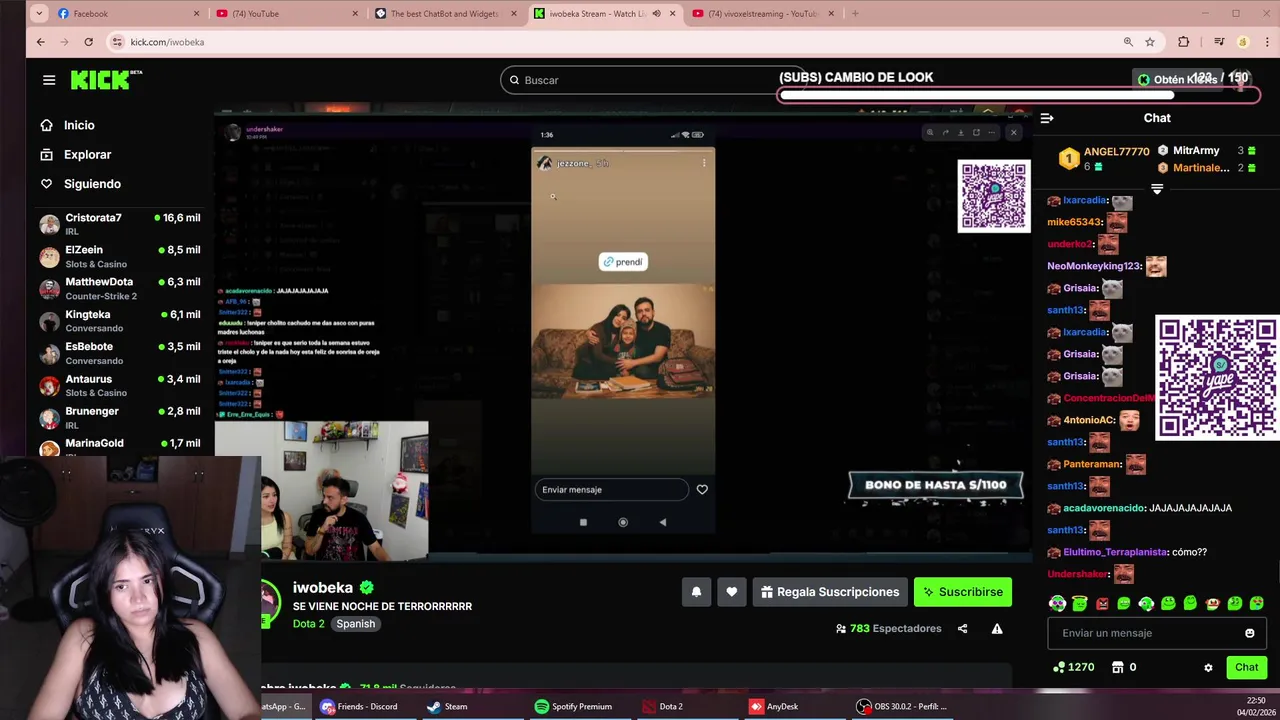Click iwobeka channel name title

coord(323,588)
